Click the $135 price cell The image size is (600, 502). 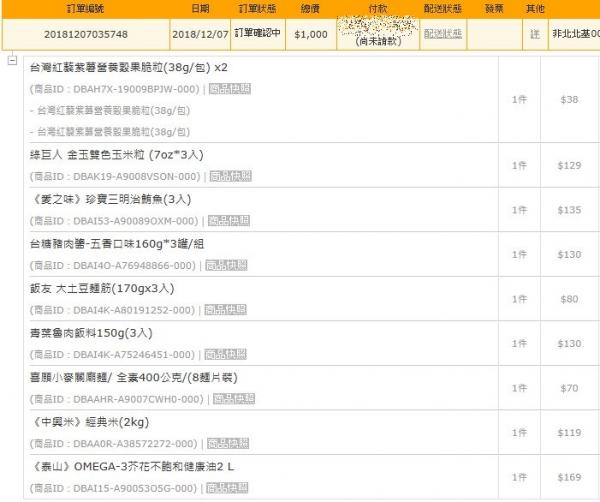(x=569, y=210)
